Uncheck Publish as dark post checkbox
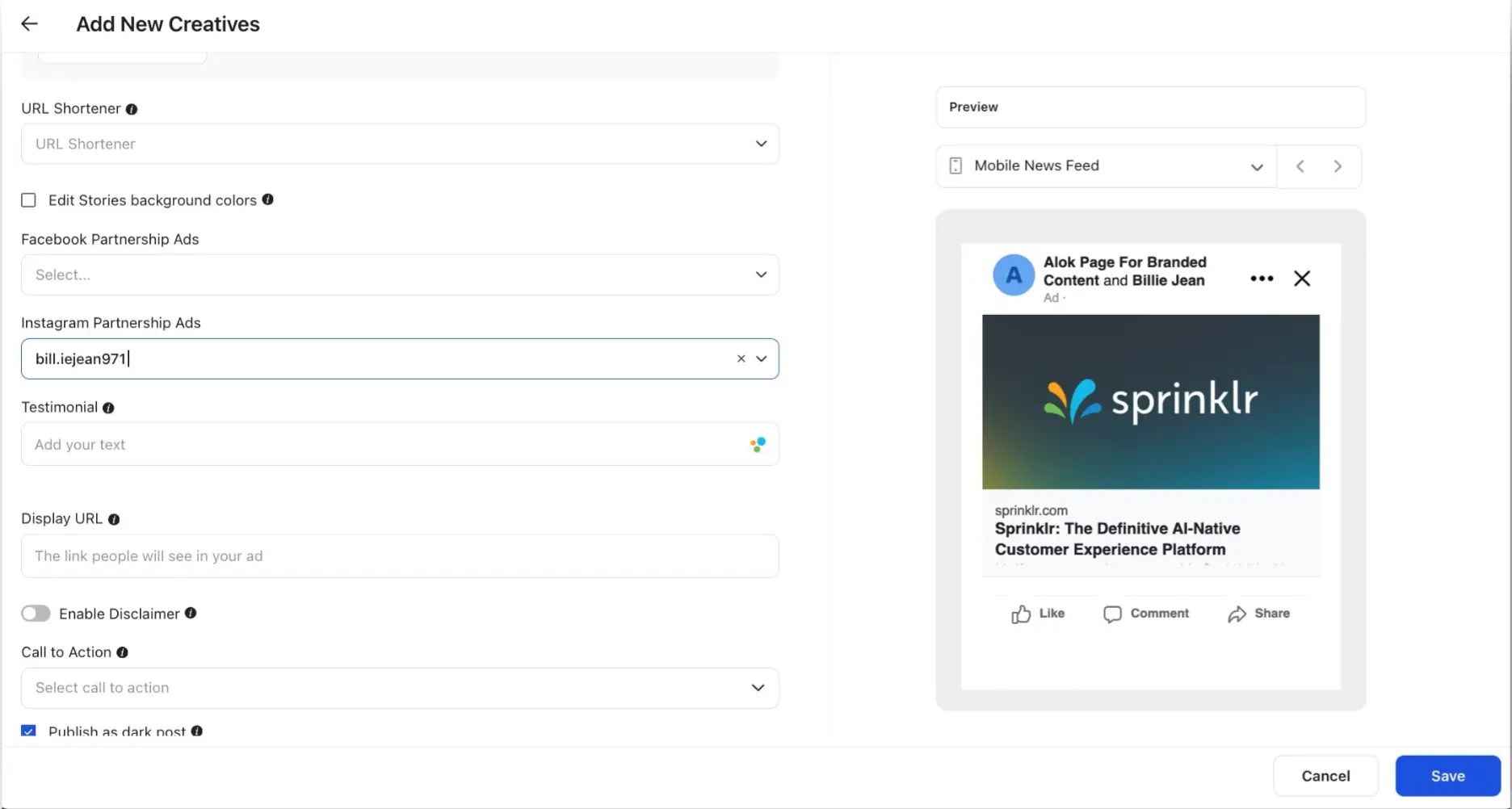Screen dimensions: 1512x809 tap(28, 731)
